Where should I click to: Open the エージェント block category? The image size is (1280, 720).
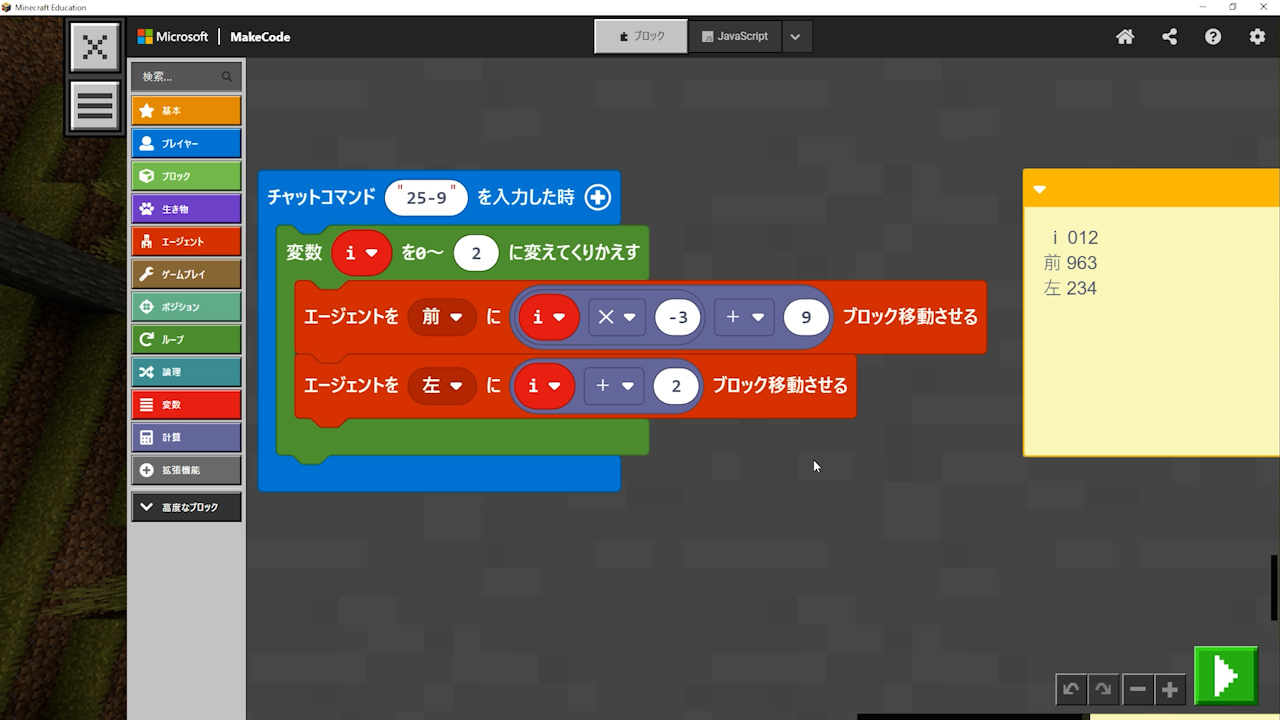pos(186,242)
